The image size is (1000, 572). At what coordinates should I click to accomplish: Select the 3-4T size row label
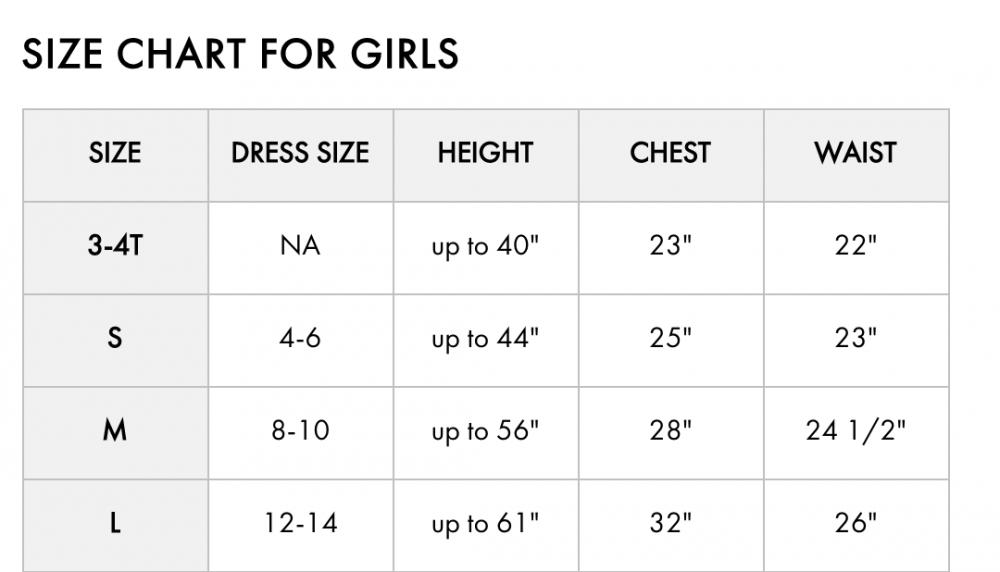pos(115,248)
